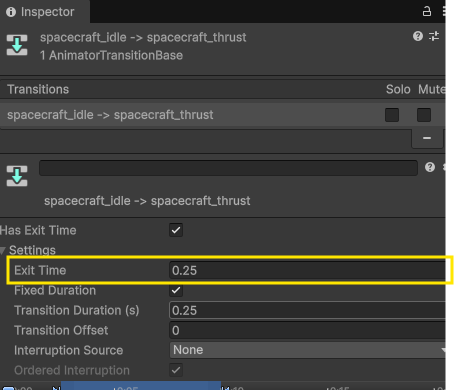The height and width of the screenshot is (390, 455).
Task: Click the Transition Duration value field
Action: pos(307,310)
